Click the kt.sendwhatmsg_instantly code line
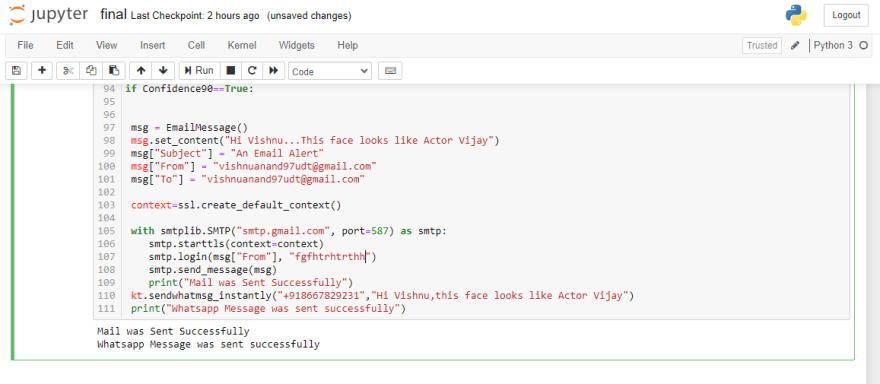The width and height of the screenshot is (880, 384). [x=382, y=295]
